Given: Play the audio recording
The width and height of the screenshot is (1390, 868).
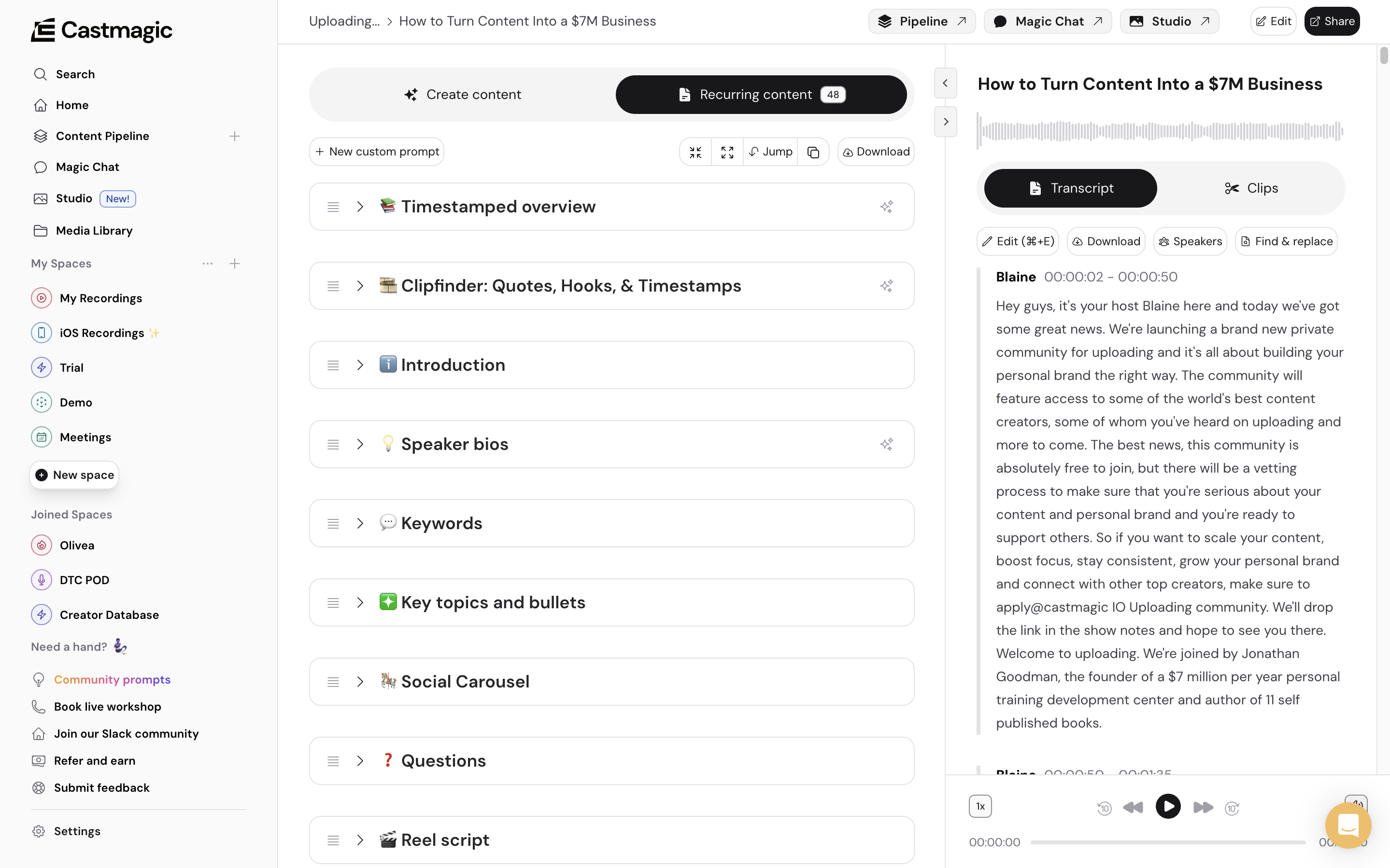Looking at the screenshot, I should point(1168,807).
